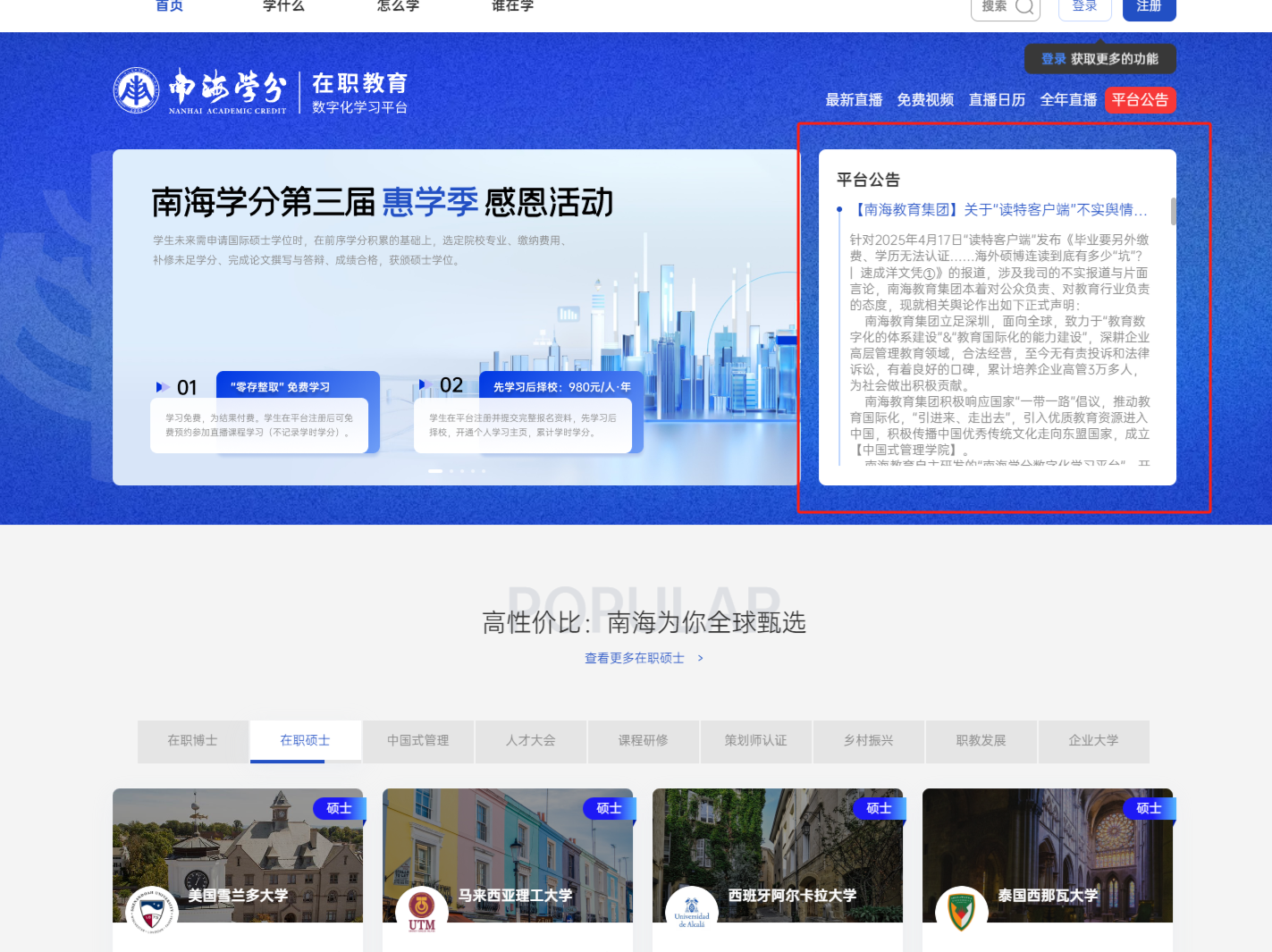Image resolution: width=1272 pixels, height=952 pixels.
Task: Switch to the 中国式管理 tab
Action: tap(417, 741)
